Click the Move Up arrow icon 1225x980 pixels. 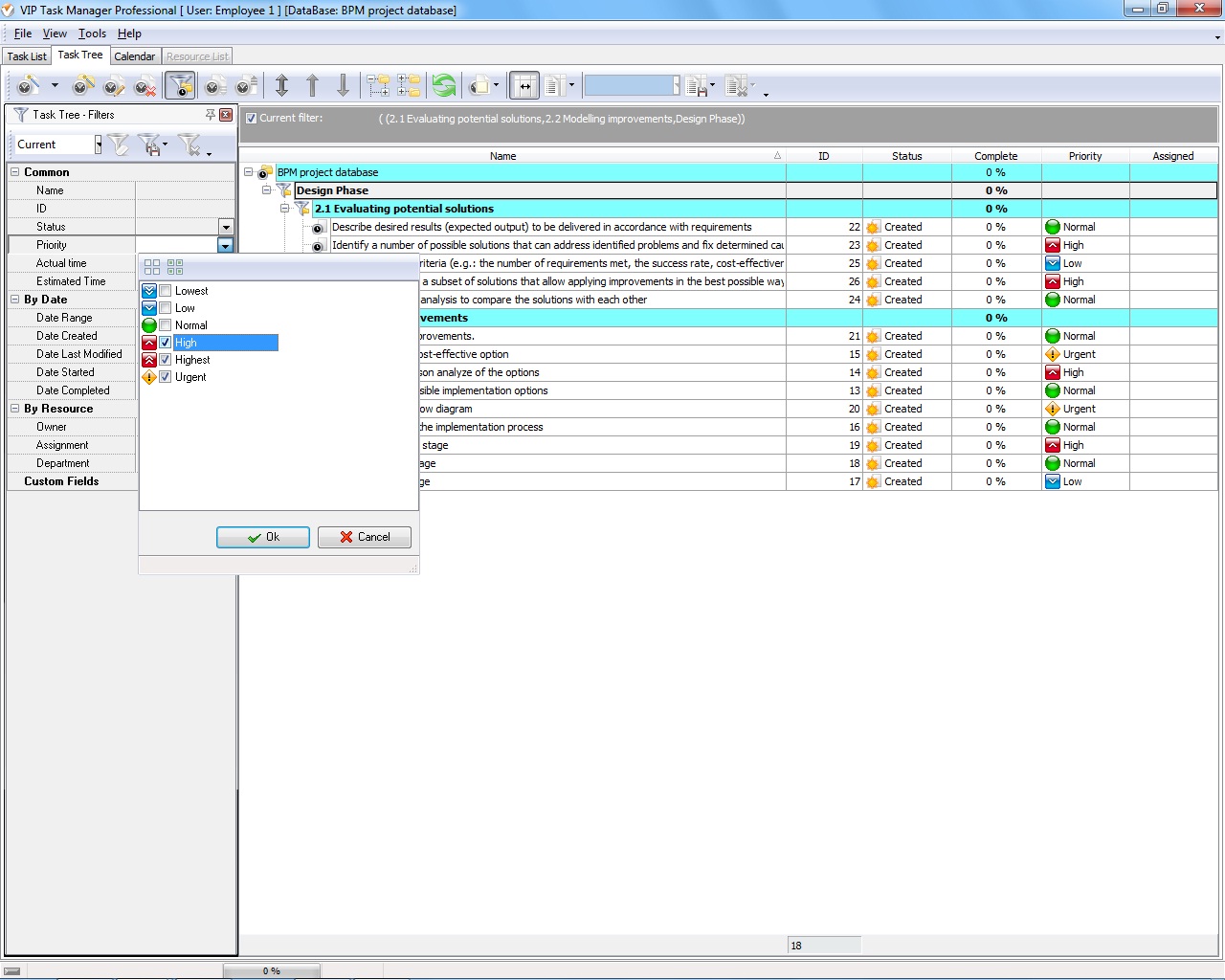pos(312,86)
